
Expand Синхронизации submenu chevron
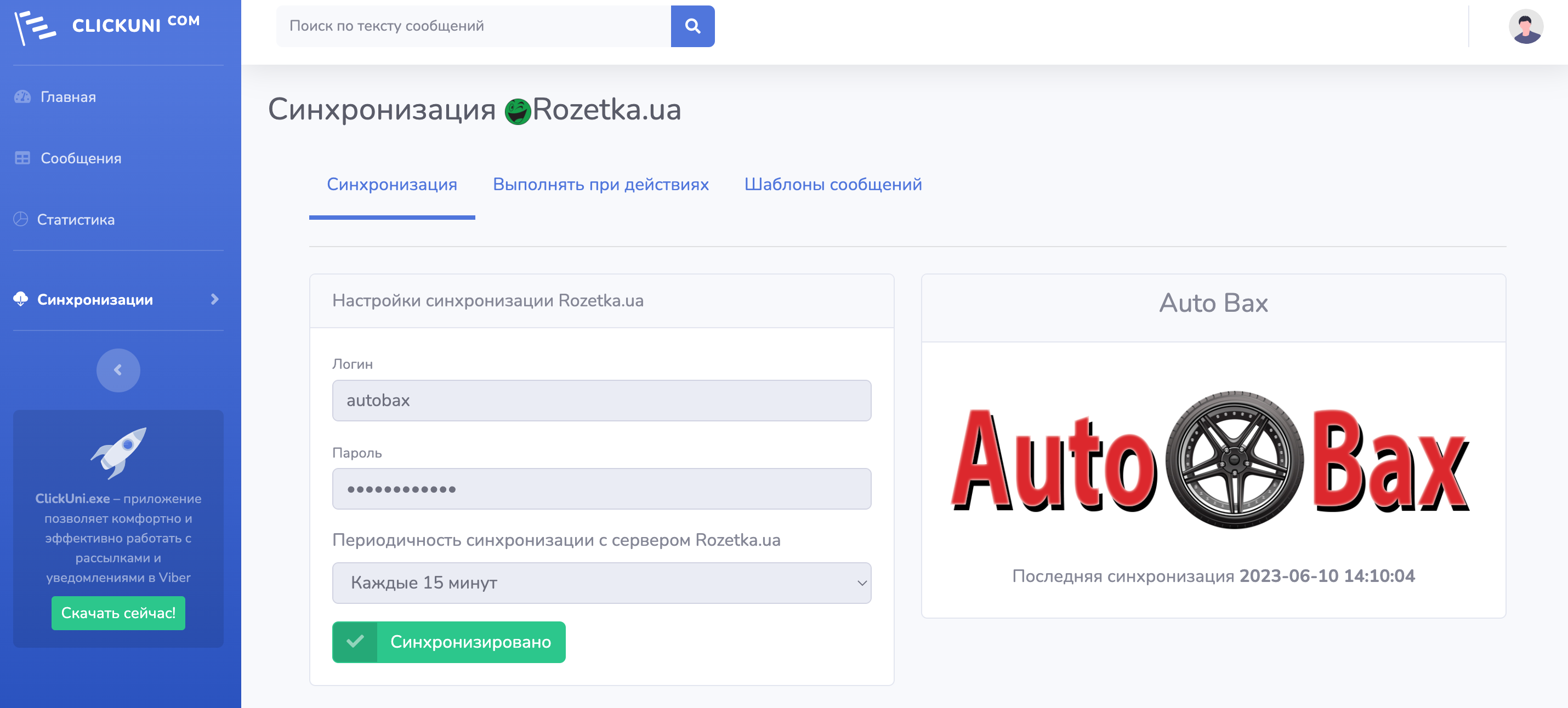click(214, 299)
